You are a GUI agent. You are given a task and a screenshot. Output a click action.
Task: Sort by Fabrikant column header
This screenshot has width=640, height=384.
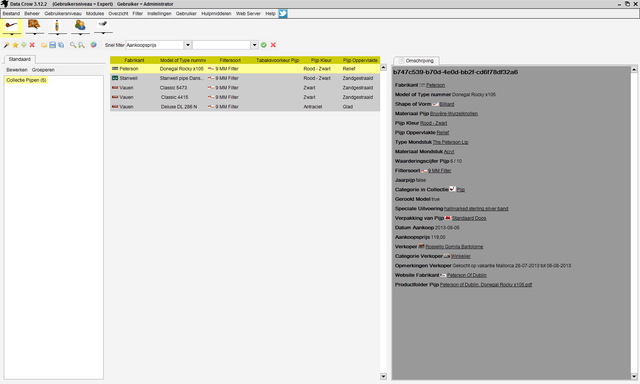pyautogui.click(x=134, y=60)
